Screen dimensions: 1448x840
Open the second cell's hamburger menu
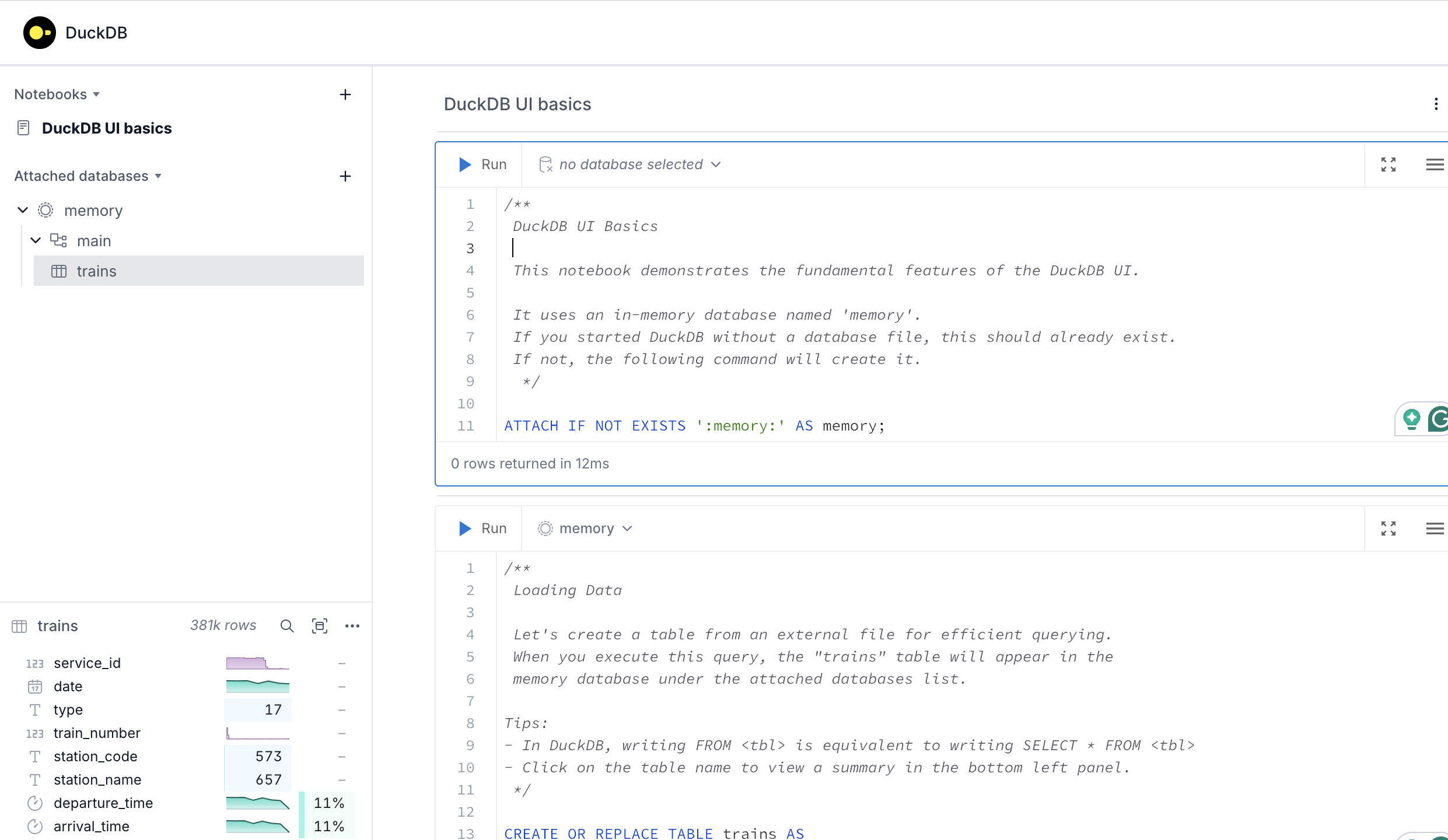1434,528
